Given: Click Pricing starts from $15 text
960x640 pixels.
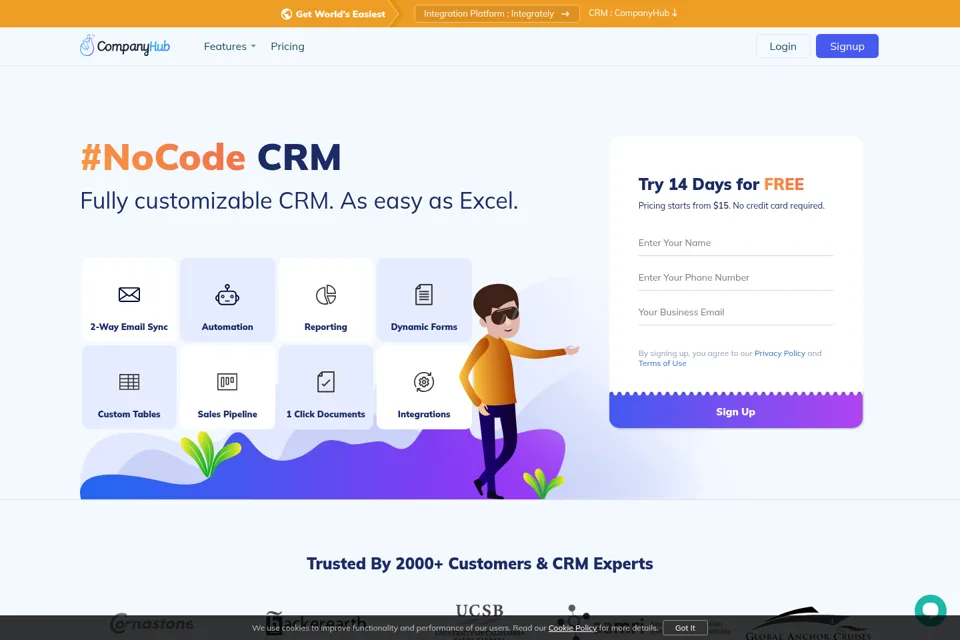Looking at the screenshot, I should [731, 206].
